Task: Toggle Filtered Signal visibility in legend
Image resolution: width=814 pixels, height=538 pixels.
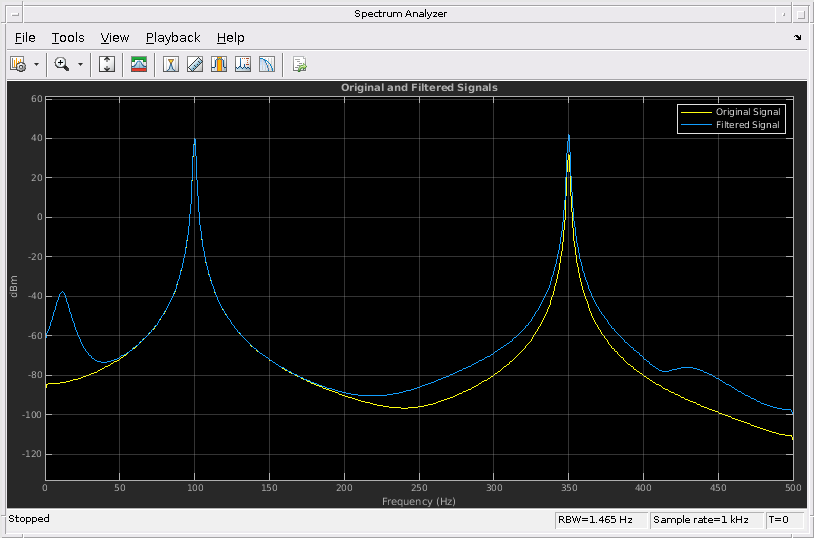Action: pos(747,125)
